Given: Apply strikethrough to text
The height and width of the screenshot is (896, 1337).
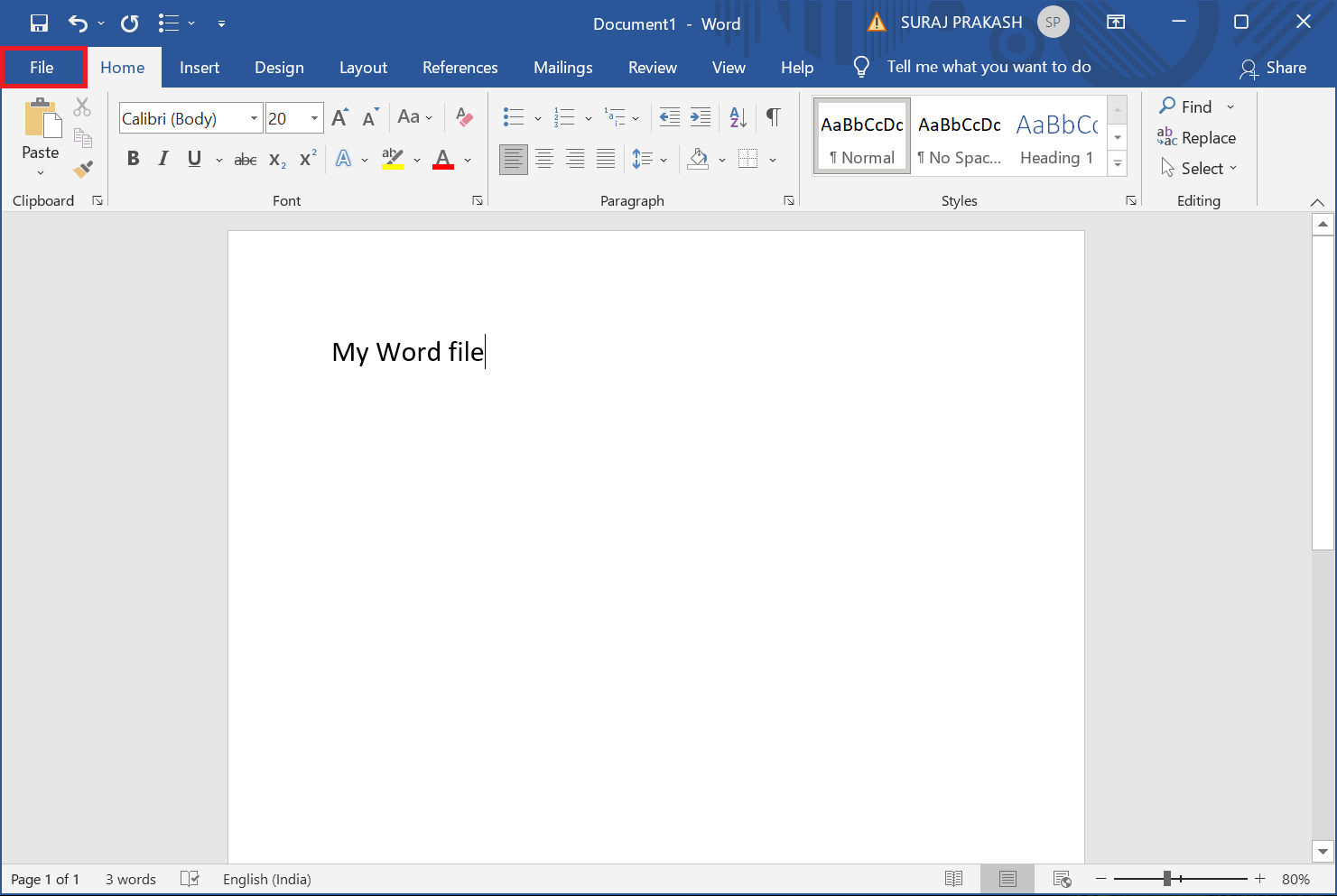Looking at the screenshot, I should pos(246,160).
